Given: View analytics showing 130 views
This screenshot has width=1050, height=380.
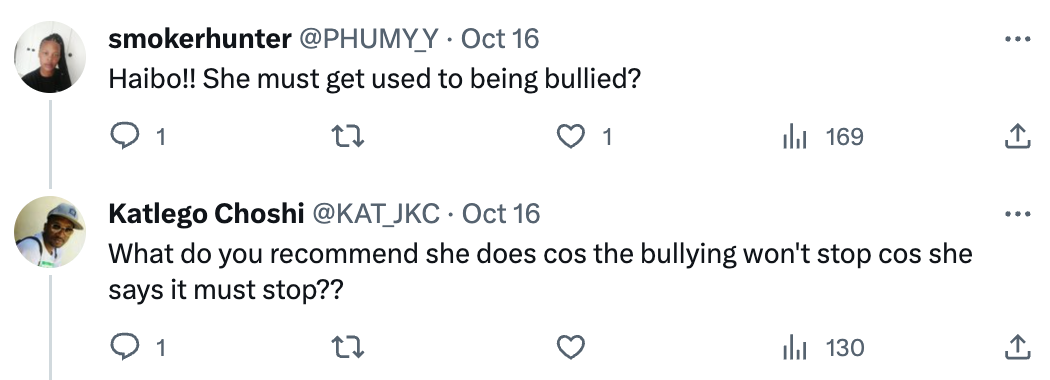Looking at the screenshot, I should 823,348.
